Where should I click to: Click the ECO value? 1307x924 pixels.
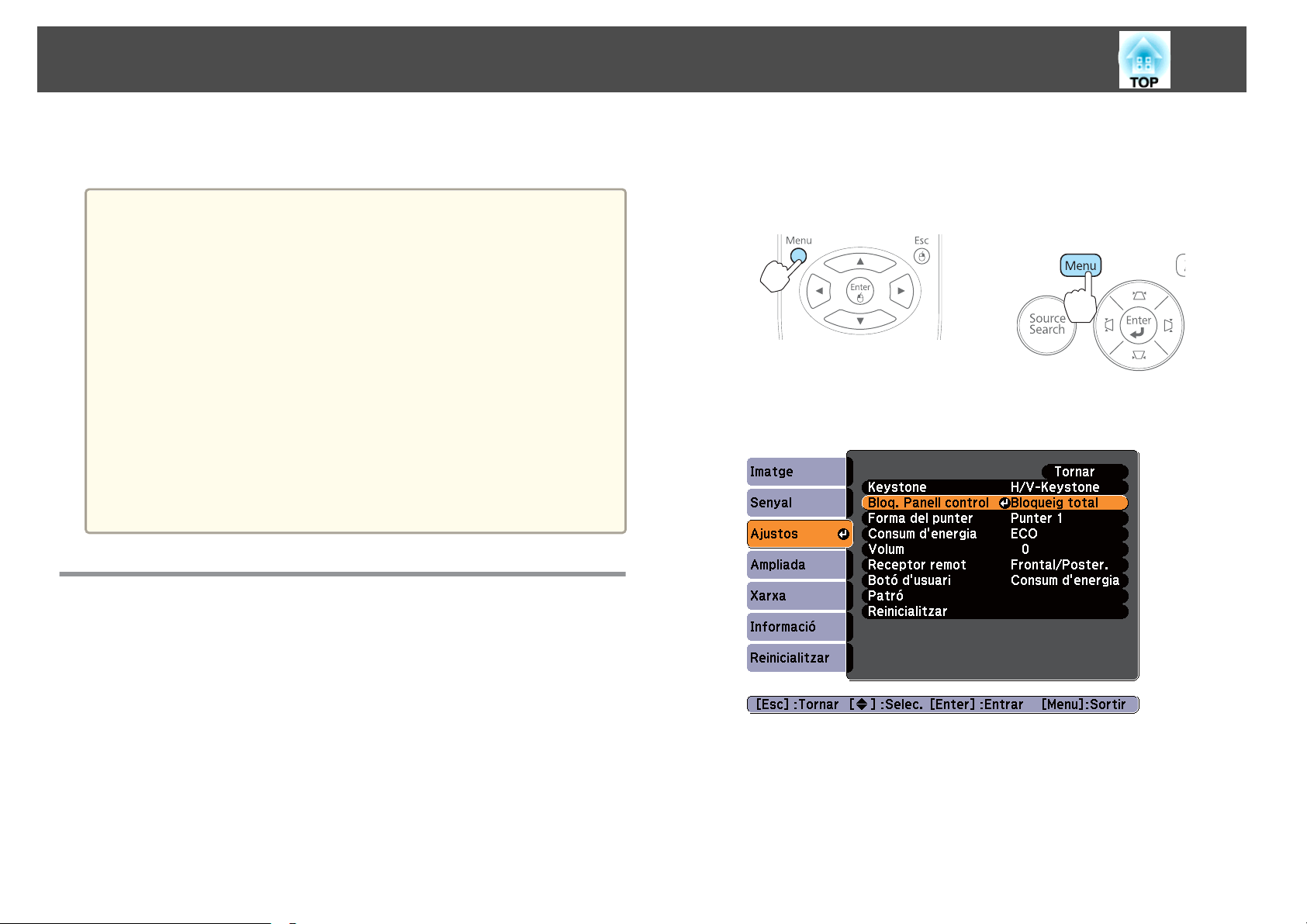point(1024,534)
